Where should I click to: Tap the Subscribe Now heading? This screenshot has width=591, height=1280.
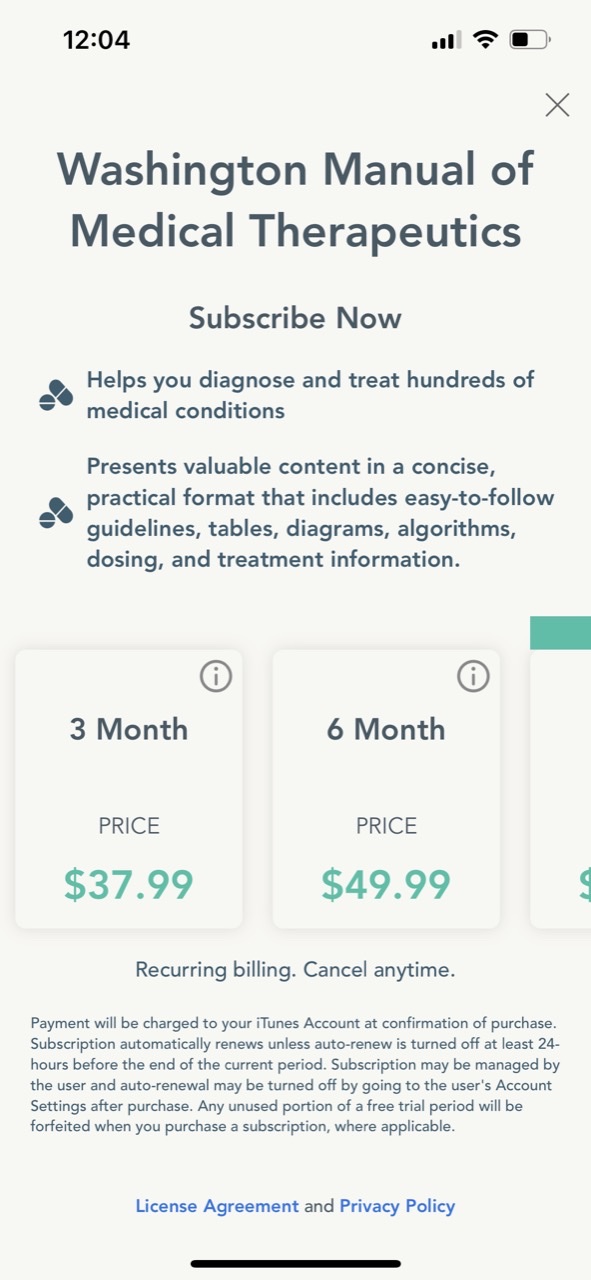pyautogui.click(x=295, y=318)
